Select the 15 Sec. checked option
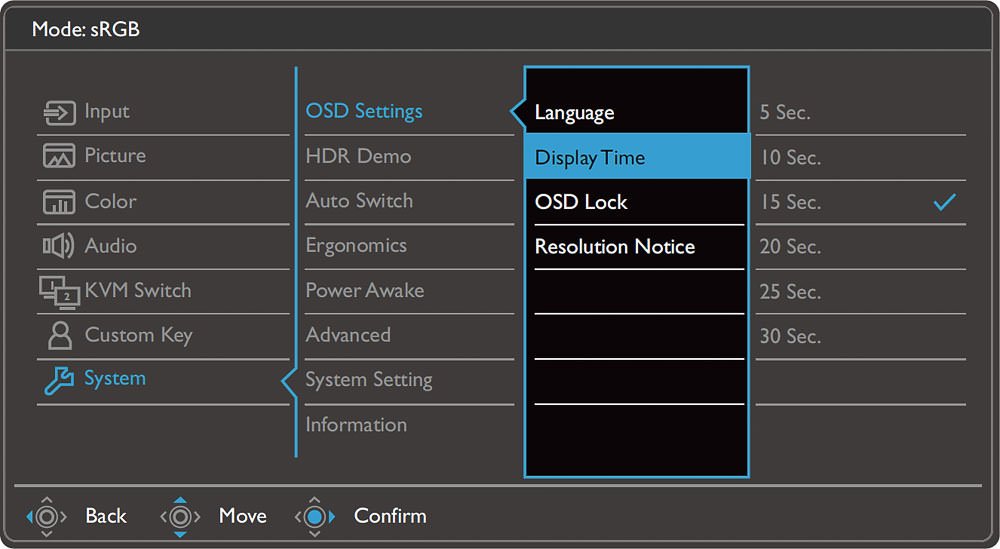 860,202
